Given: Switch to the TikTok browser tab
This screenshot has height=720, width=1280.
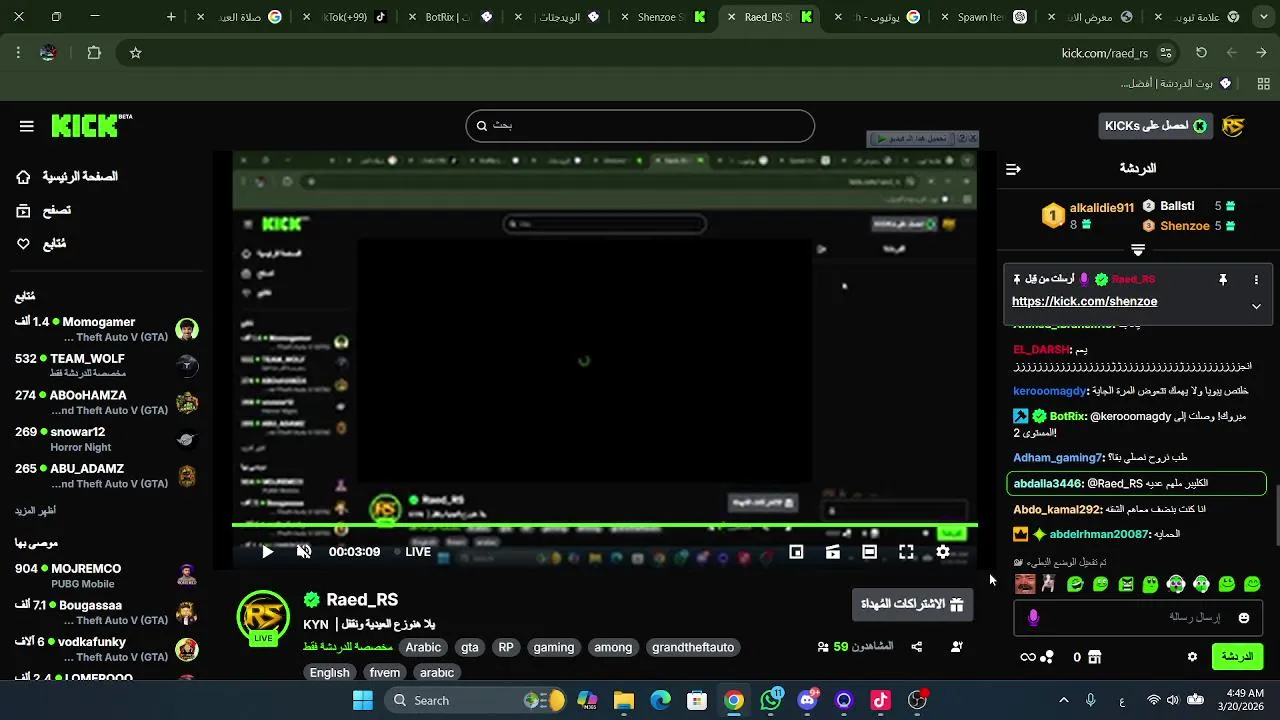Looking at the screenshot, I should [x=345, y=17].
